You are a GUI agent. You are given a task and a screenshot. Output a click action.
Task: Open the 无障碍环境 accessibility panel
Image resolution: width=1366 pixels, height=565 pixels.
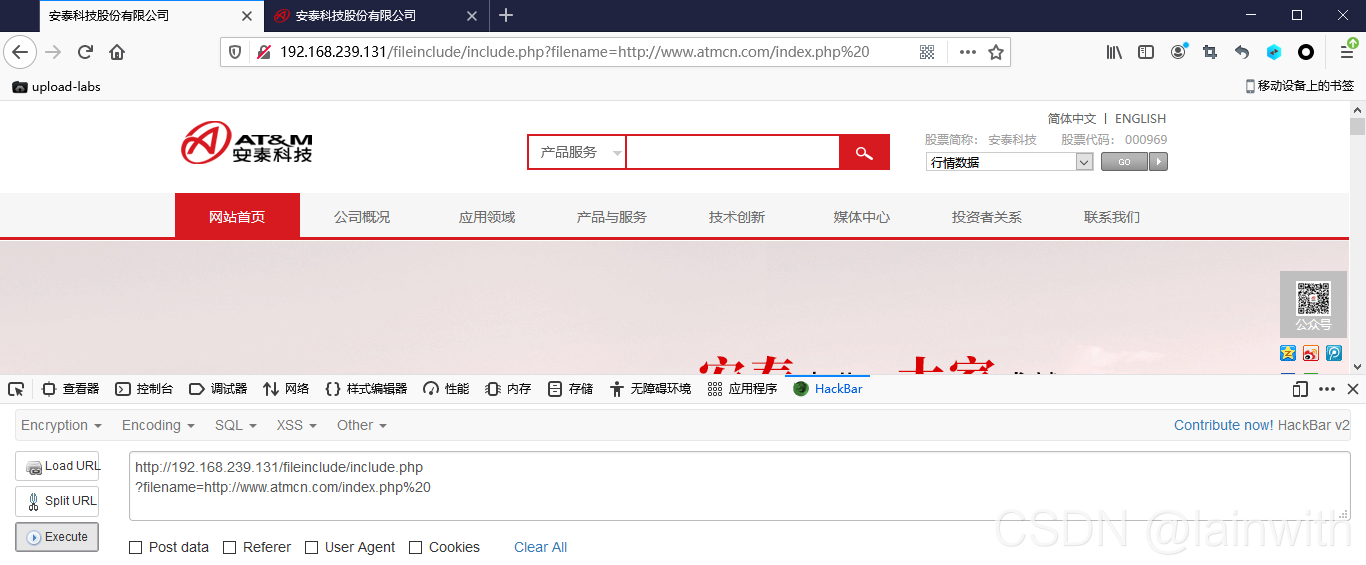coord(650,389)
